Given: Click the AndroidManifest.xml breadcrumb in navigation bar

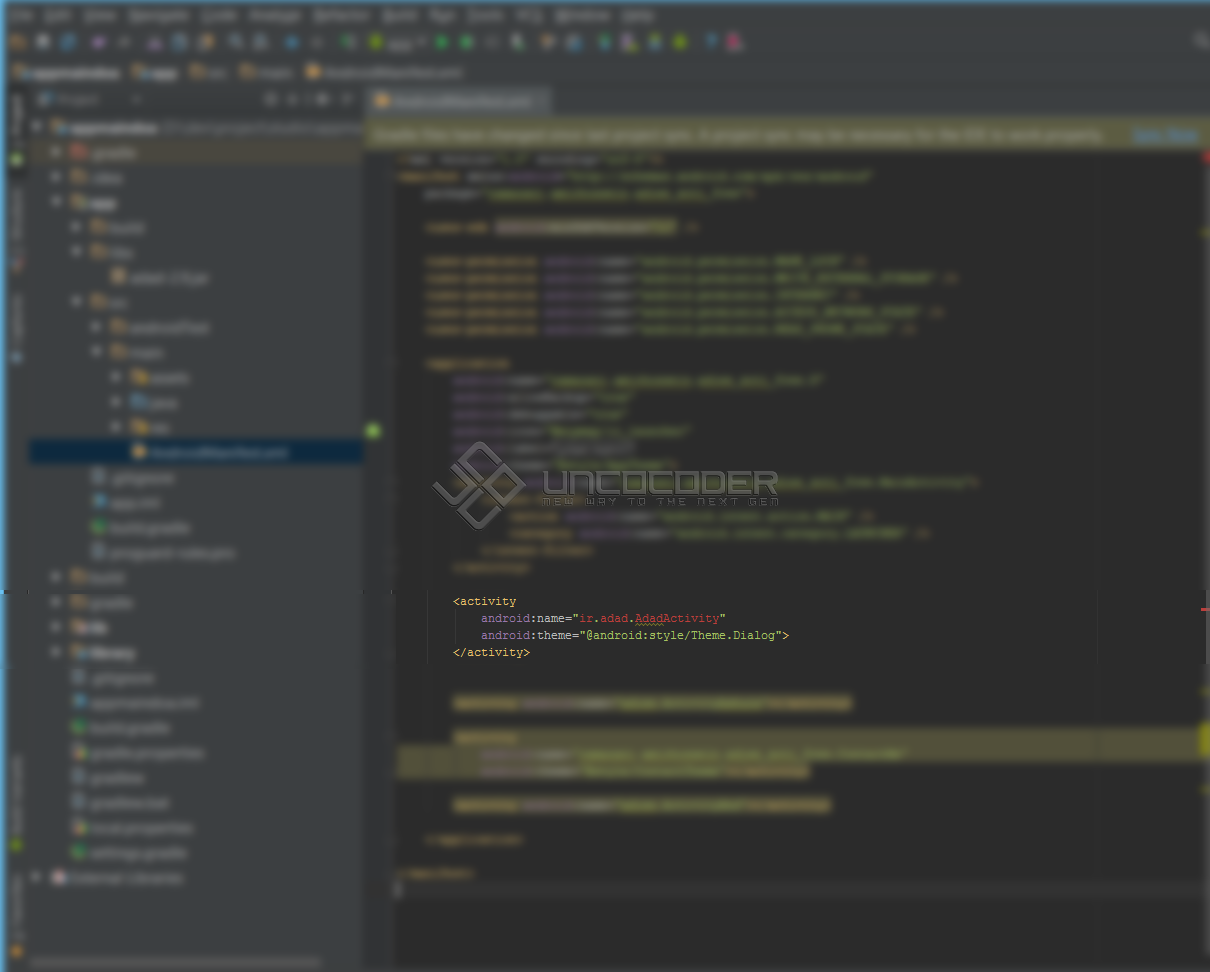Looking at the screenshot, I should click(385, 73).
